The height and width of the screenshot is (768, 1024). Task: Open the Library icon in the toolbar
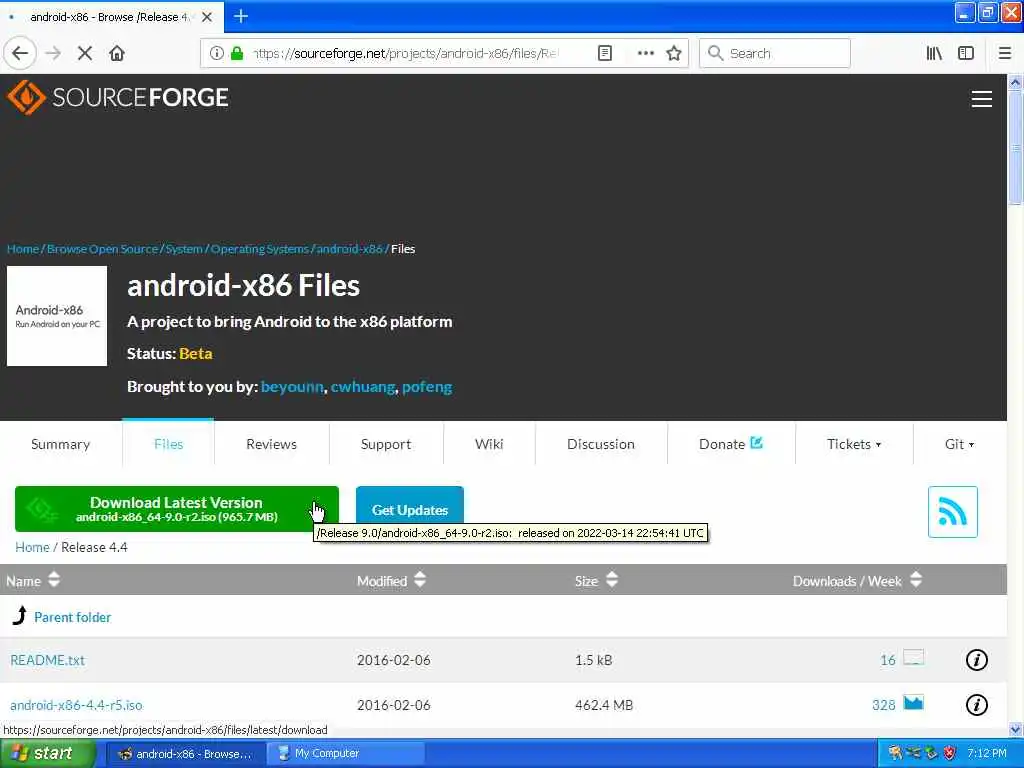pyautogui.click(x=935, y=53)
